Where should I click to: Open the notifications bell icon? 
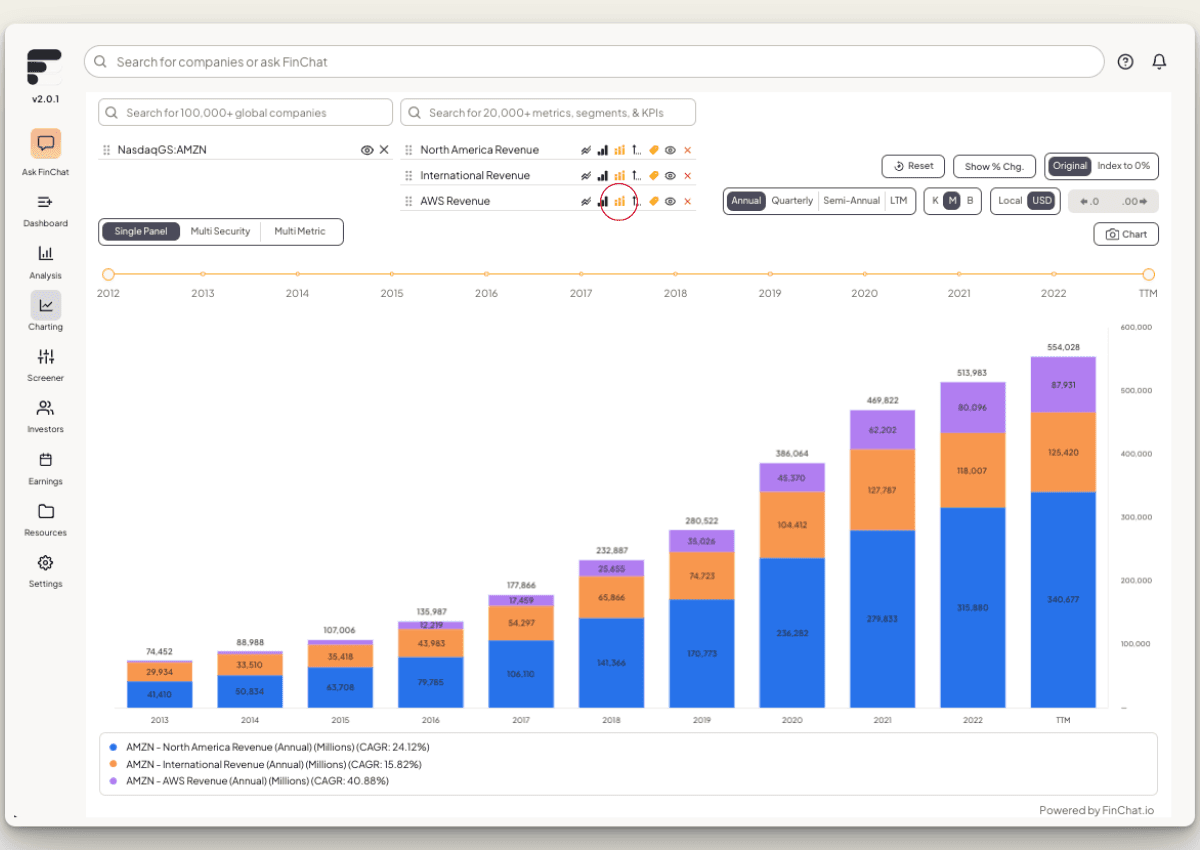(x=1159, y=62)
